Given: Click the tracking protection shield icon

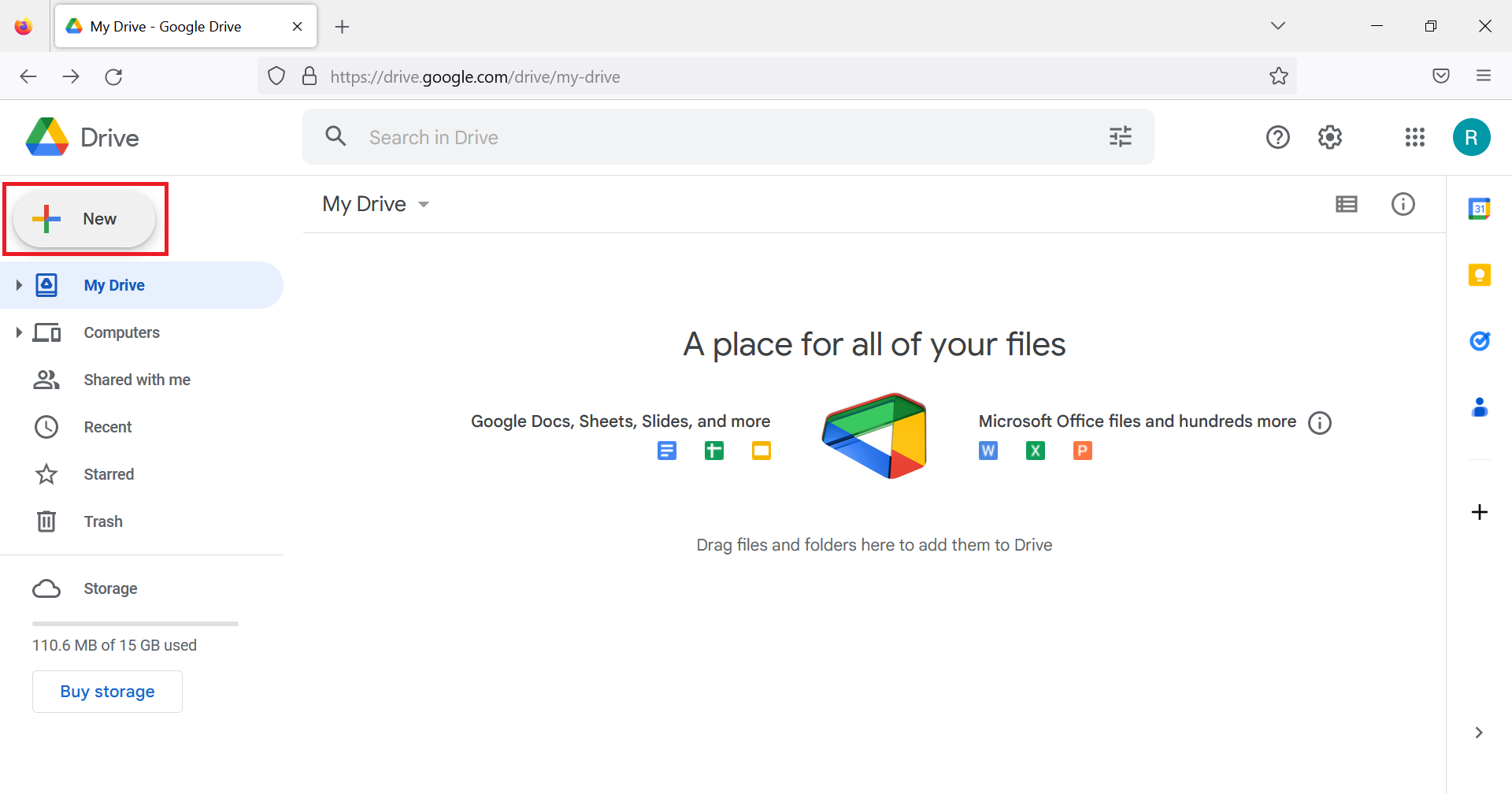Looking at the screenshot, I should [276, 76].
